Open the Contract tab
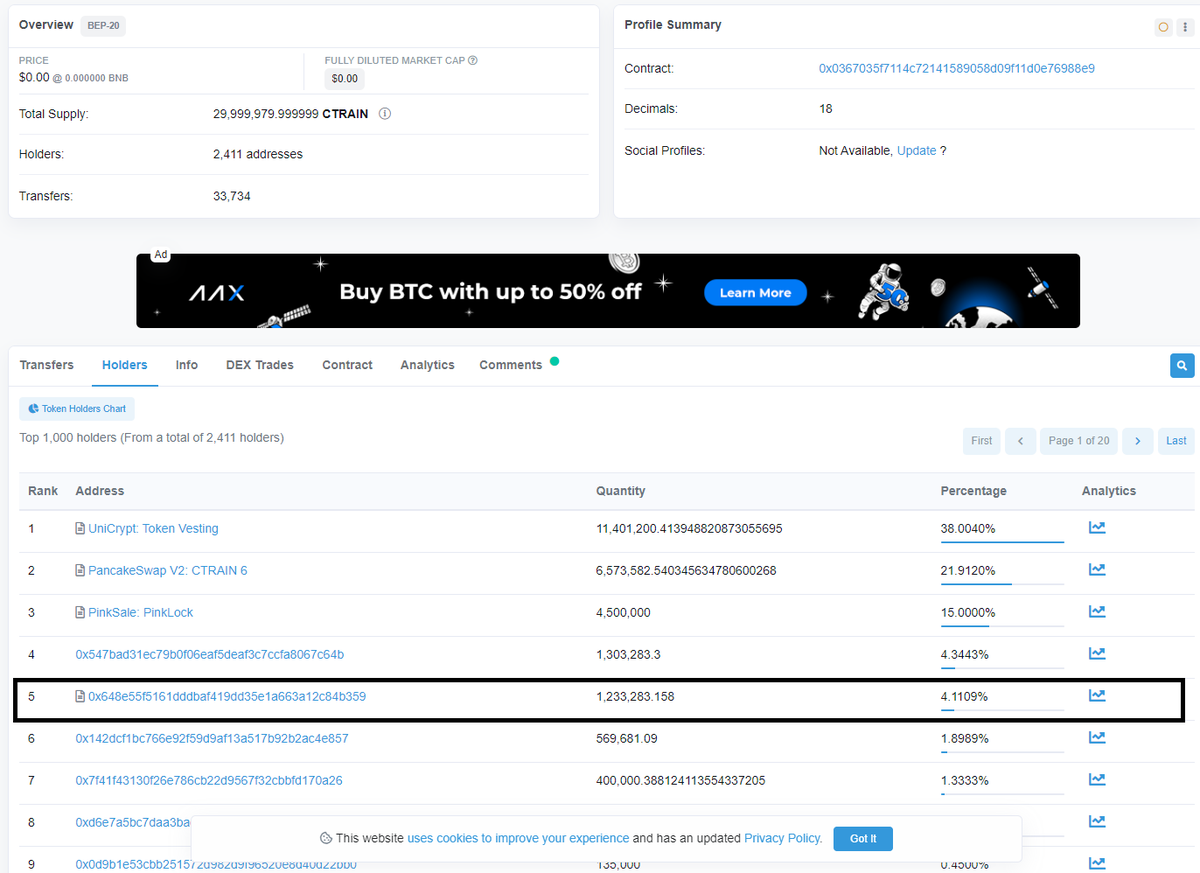 click(347, 364)
